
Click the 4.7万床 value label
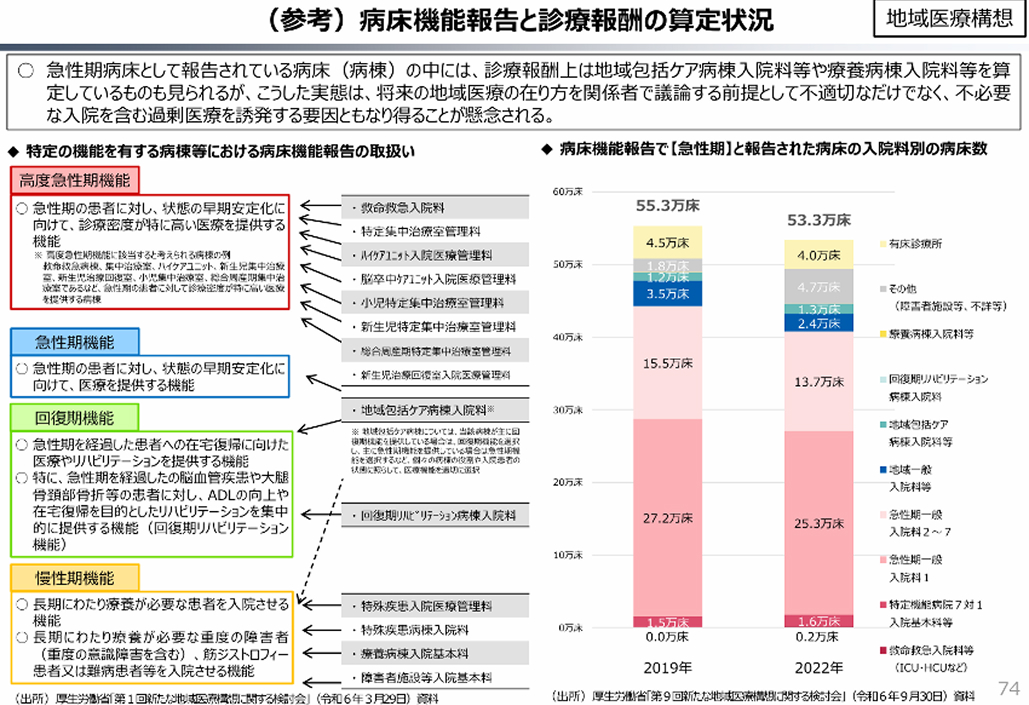pyautogui.click(x=819, y=287)
